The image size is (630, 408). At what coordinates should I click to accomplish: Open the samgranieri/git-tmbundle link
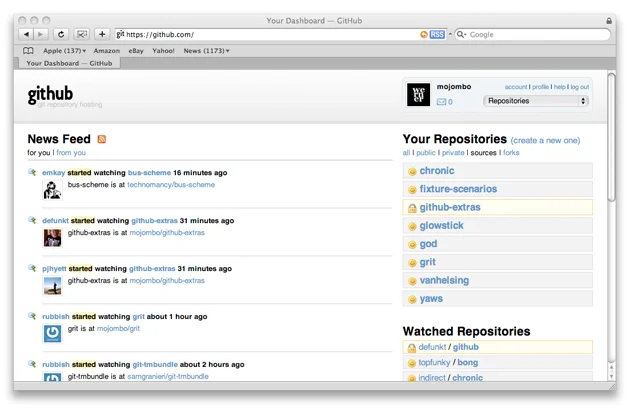[168, 377]
